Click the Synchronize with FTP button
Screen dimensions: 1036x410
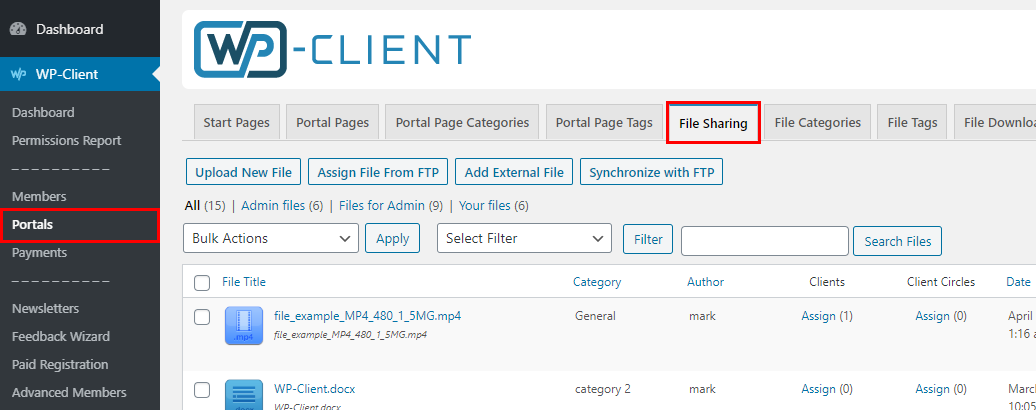pyautogui.click(x=651, y=172)
